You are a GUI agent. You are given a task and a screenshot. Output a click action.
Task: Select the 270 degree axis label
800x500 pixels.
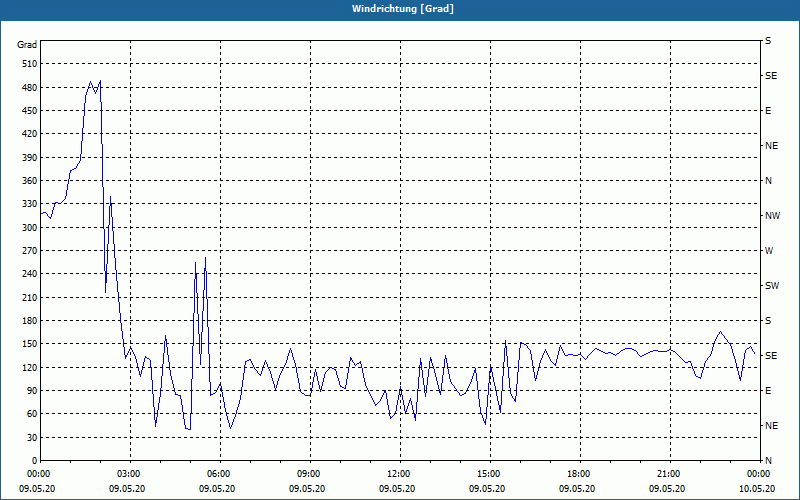tap(30, 251)
